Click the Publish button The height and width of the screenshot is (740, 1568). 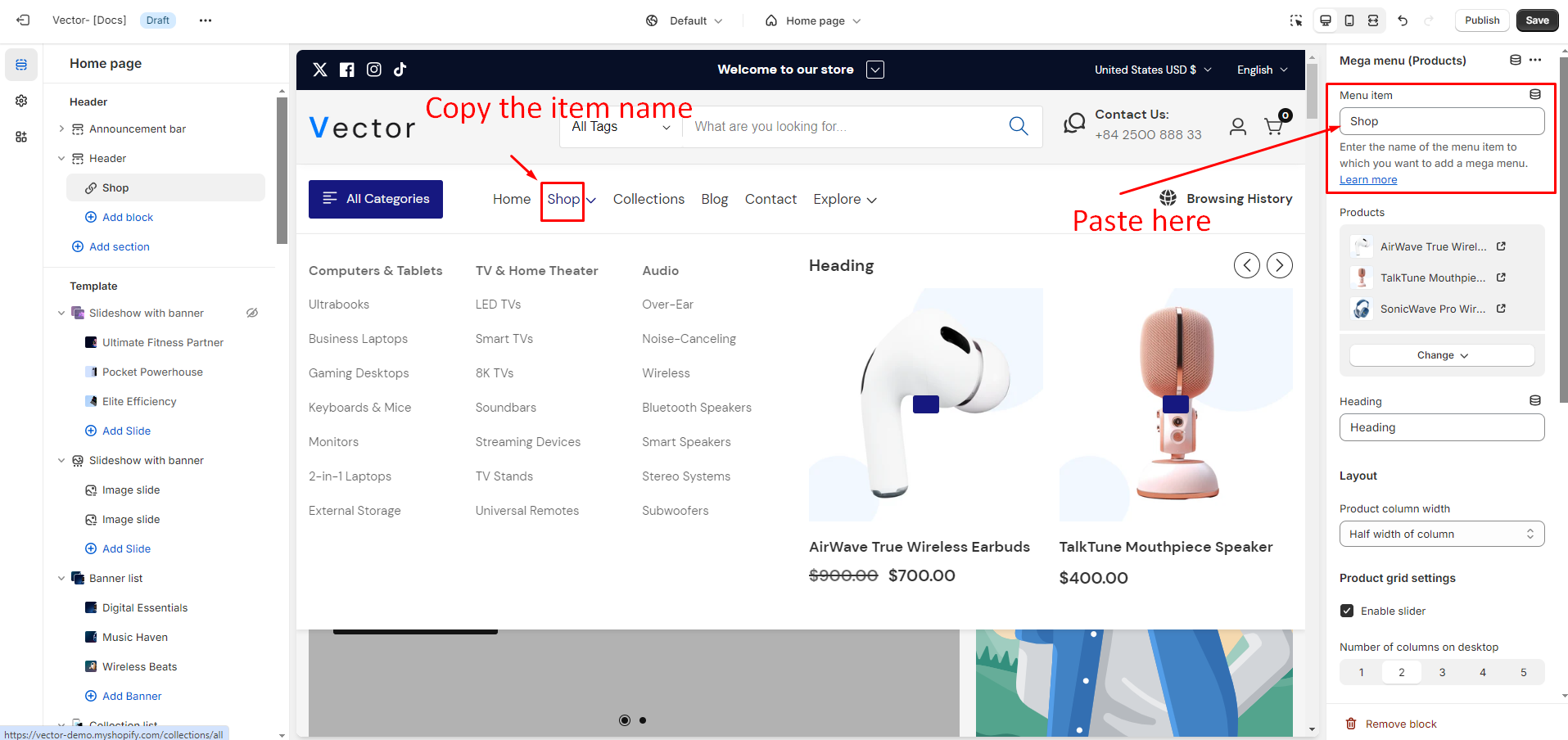[1482, 20]
